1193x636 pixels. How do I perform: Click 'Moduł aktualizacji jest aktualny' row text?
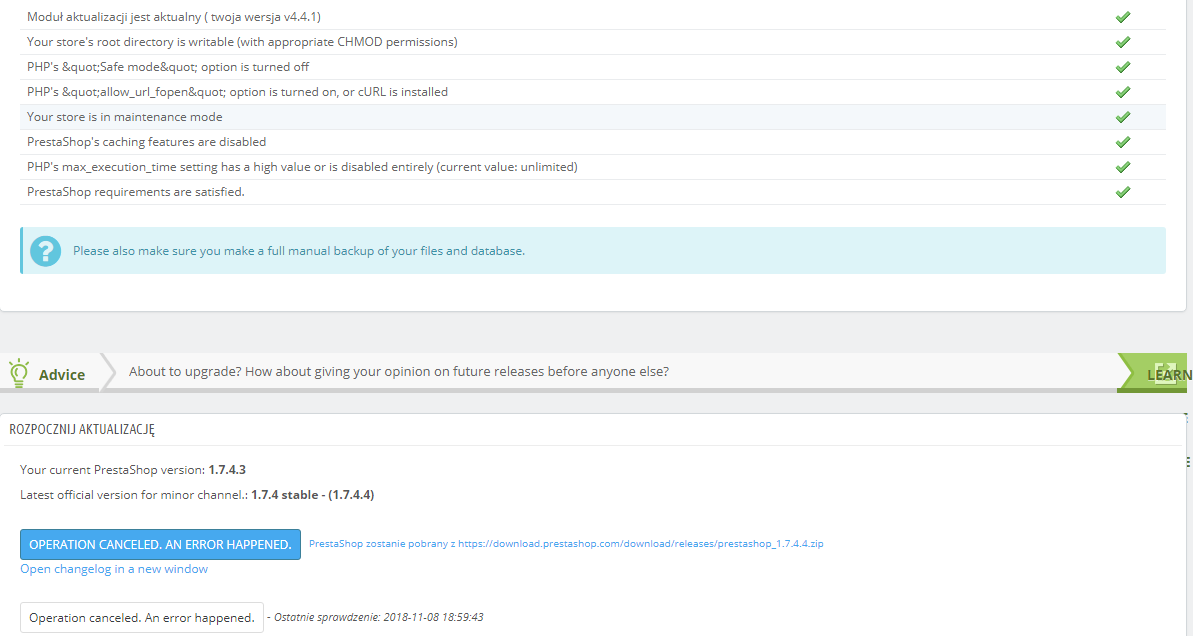click(x=173, y=17)
